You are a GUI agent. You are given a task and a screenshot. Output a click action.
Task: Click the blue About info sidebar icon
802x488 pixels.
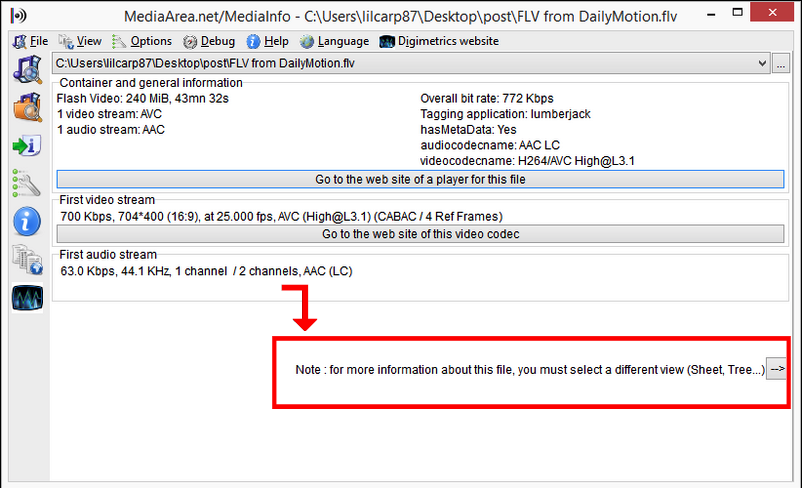pos(27,221)
